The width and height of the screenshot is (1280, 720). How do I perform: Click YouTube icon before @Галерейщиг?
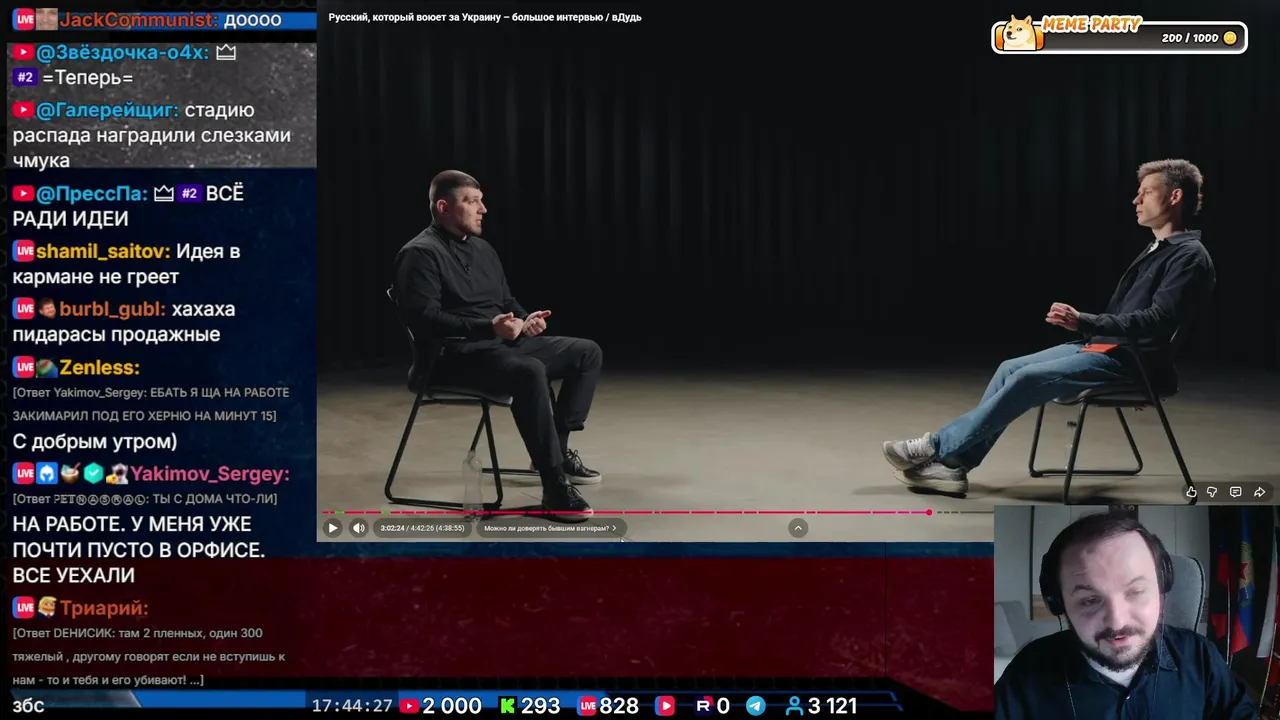pos(23,110)
